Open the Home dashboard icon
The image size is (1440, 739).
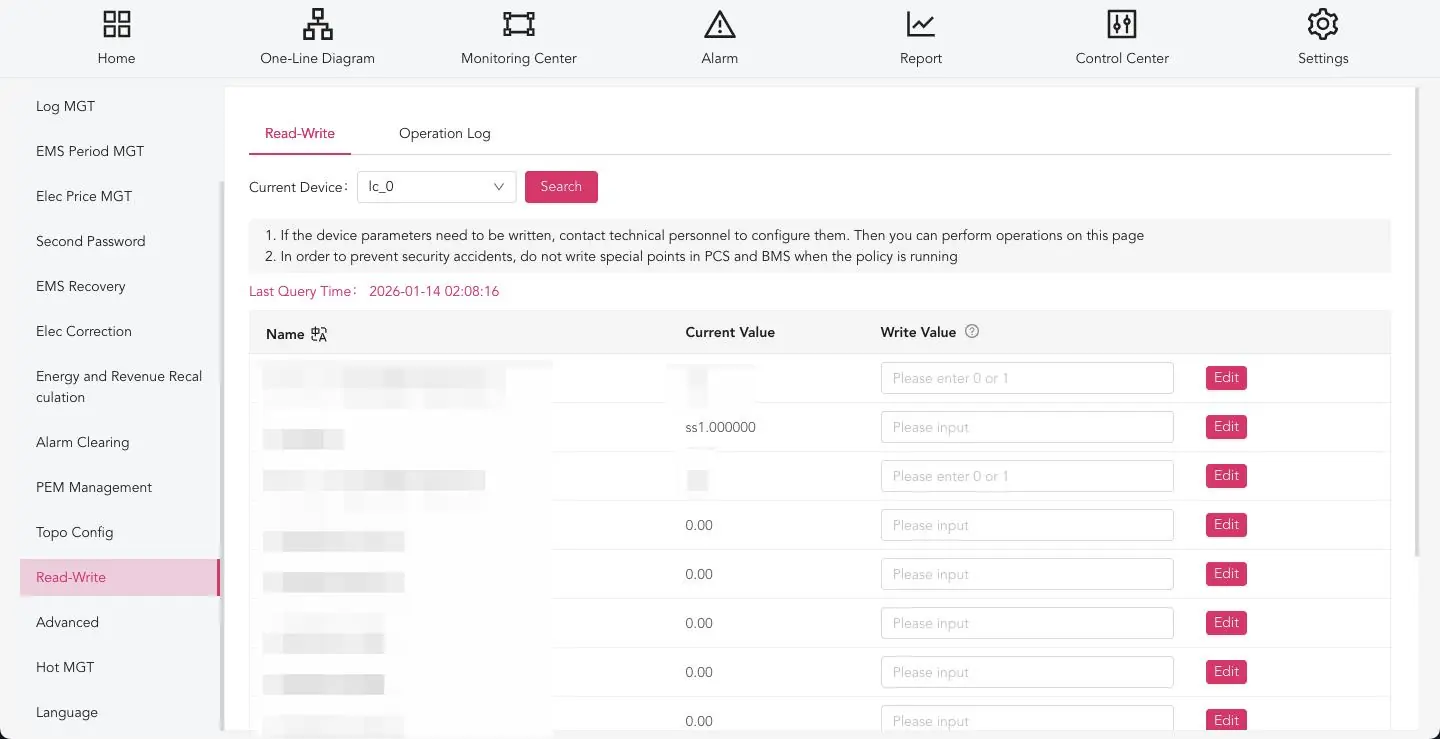pos(117,24)
